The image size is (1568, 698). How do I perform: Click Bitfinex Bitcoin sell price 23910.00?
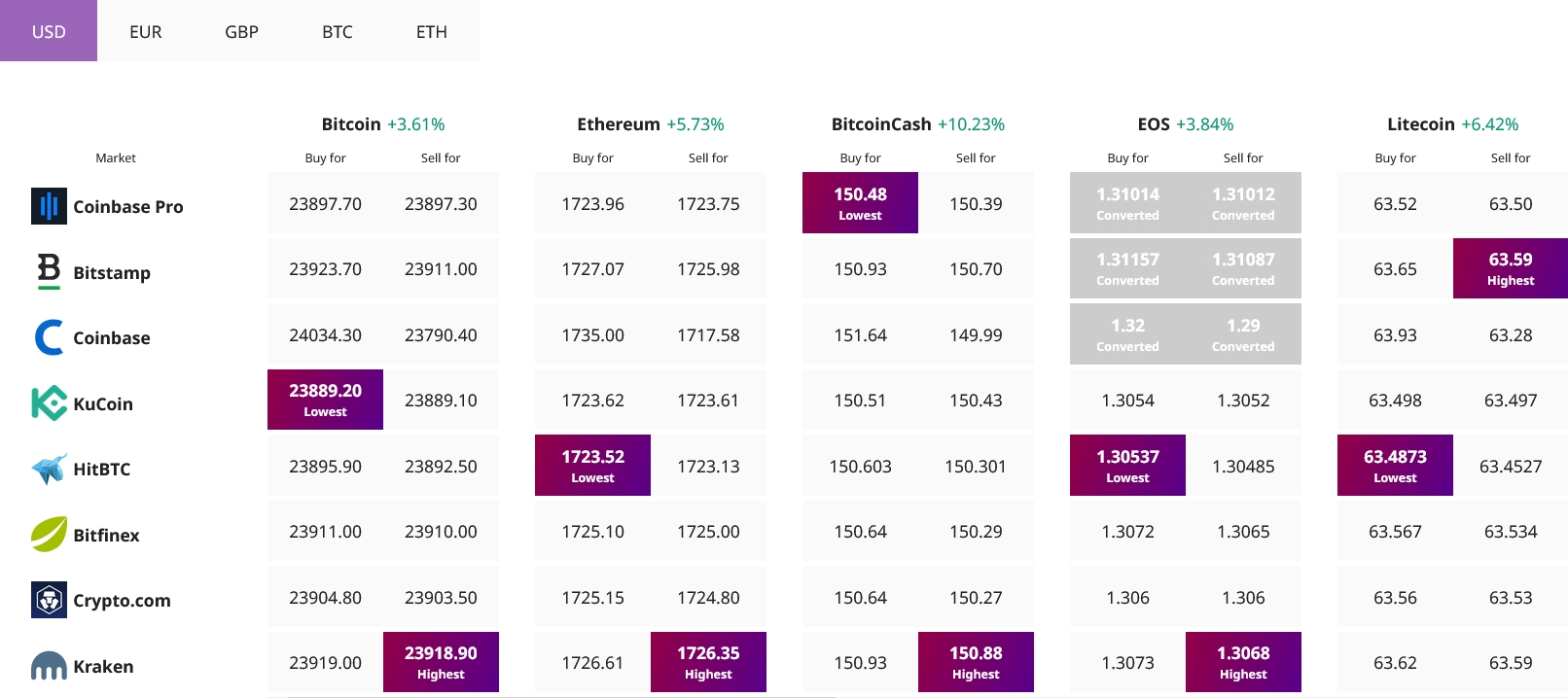[441, 531]
